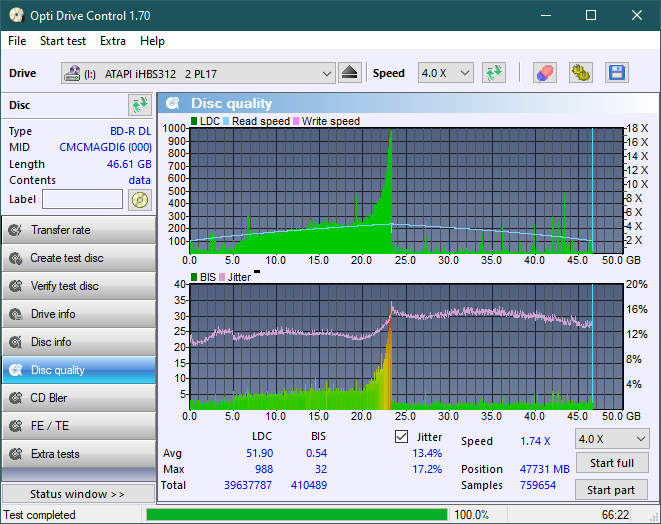The image size is (661, 524).
Task: Click the eject disc icon
Action: click(x=349, y=73)
